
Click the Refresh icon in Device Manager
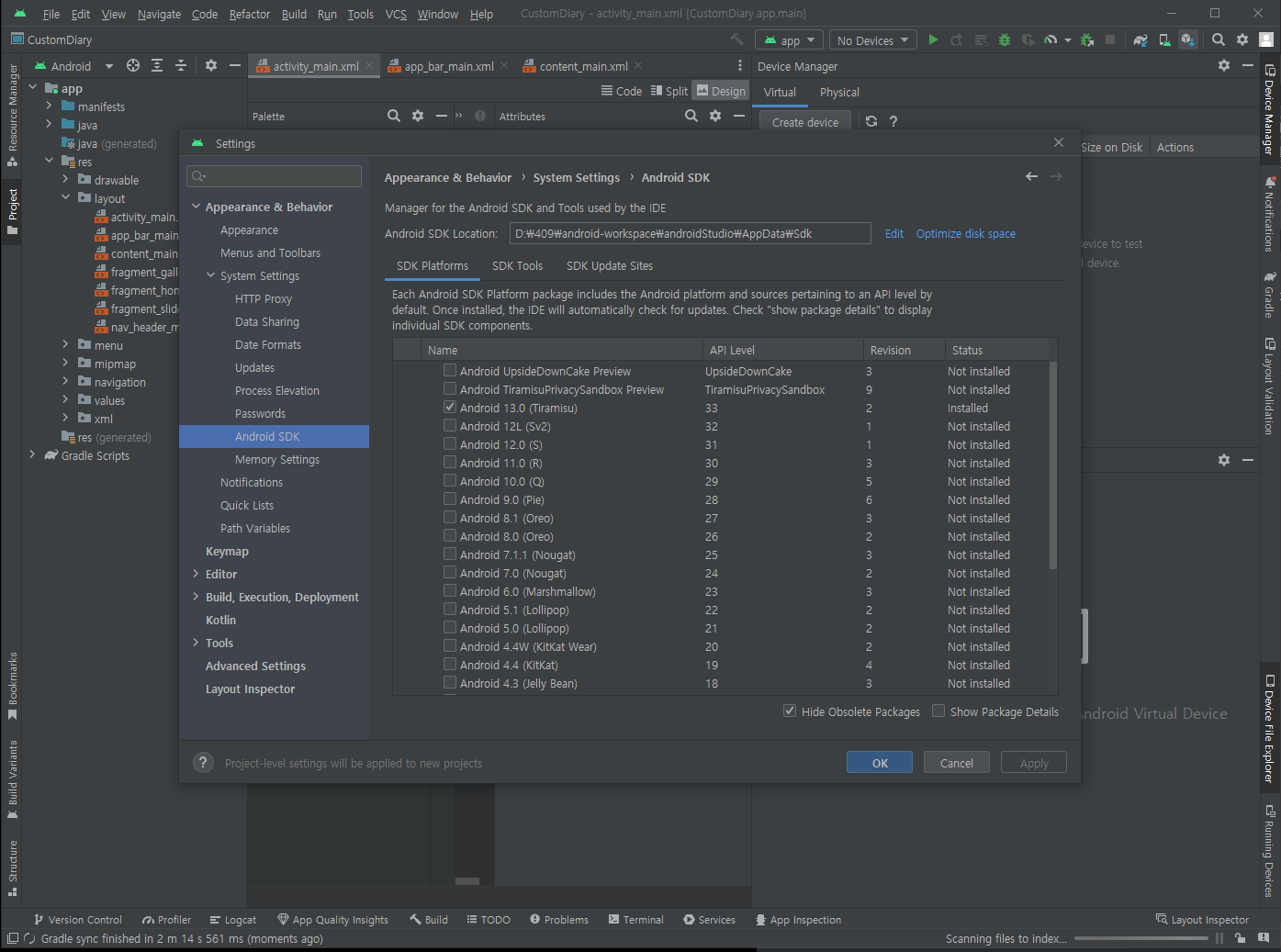tap(871, 121)
